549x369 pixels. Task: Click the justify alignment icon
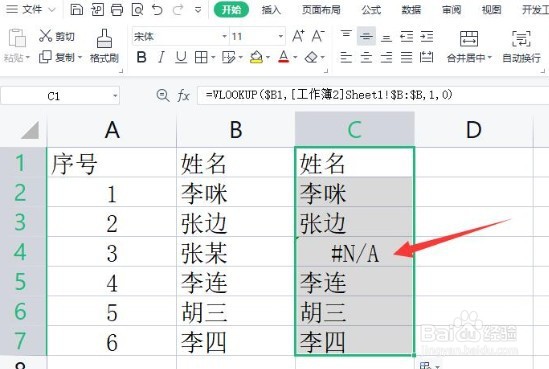click(406, 57)
